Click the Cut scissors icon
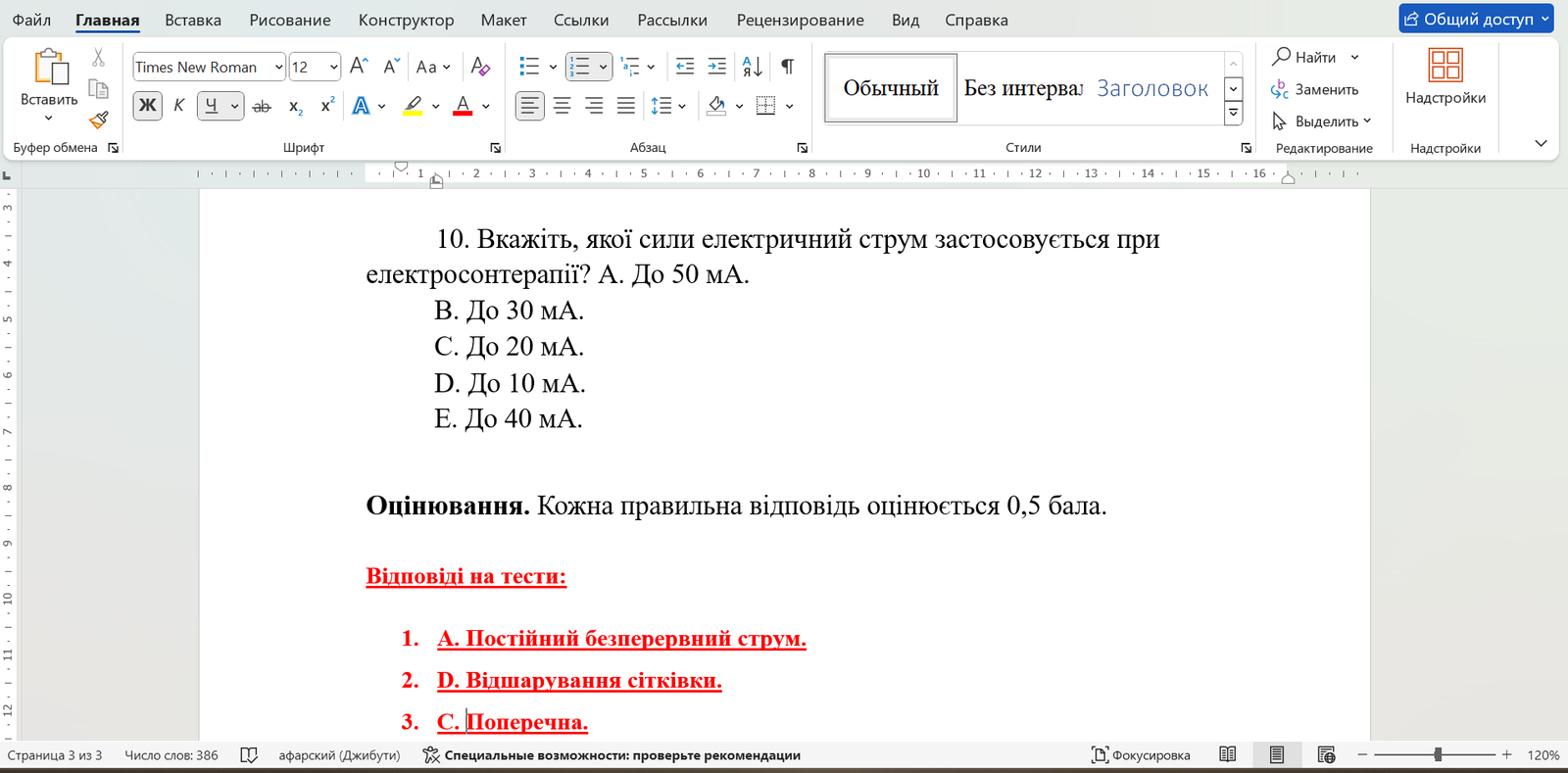The image size is (1568, 773). pos(99,58)
